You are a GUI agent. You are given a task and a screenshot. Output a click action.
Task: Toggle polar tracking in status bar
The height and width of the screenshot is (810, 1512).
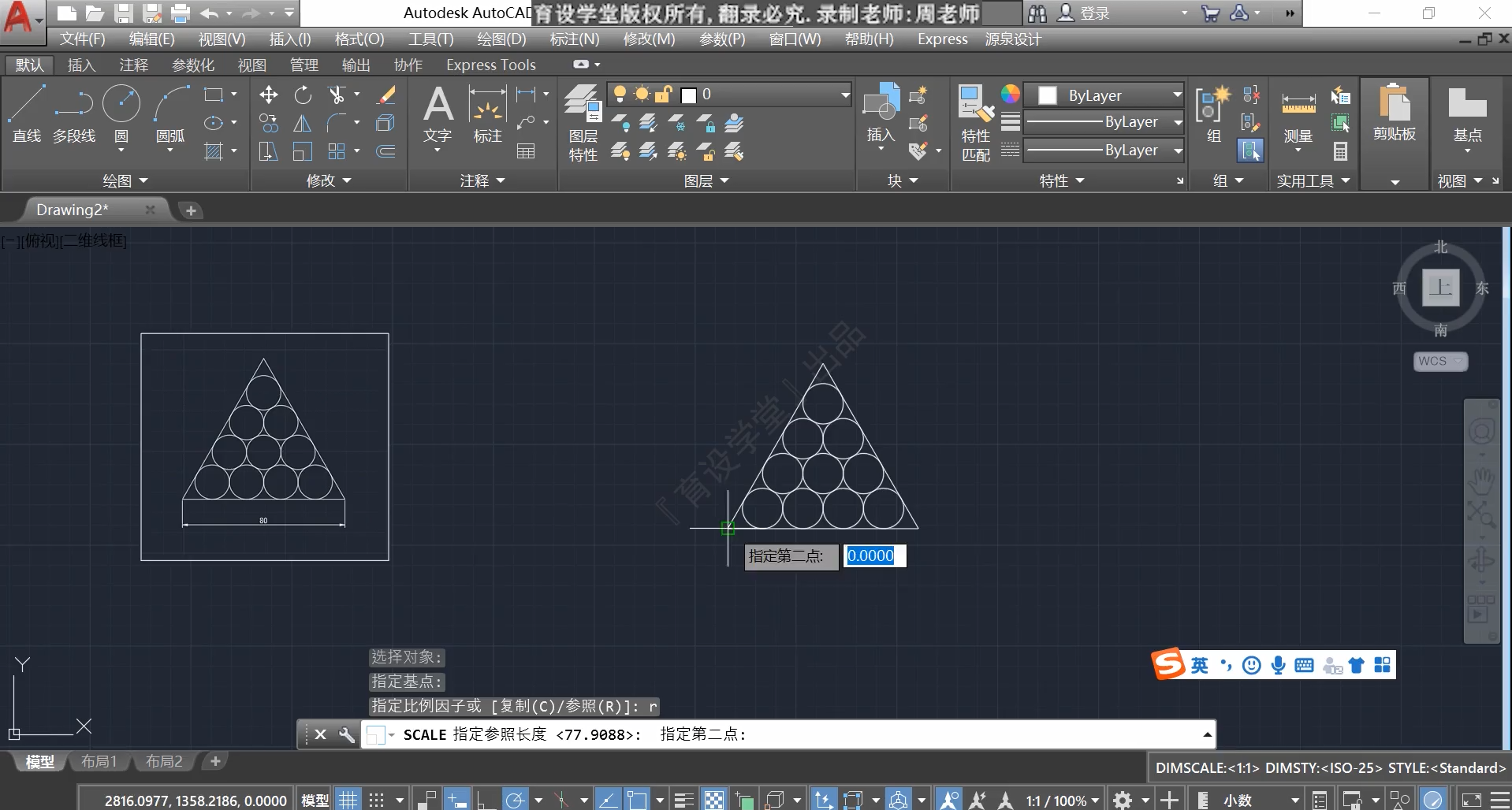pos(515,800)
